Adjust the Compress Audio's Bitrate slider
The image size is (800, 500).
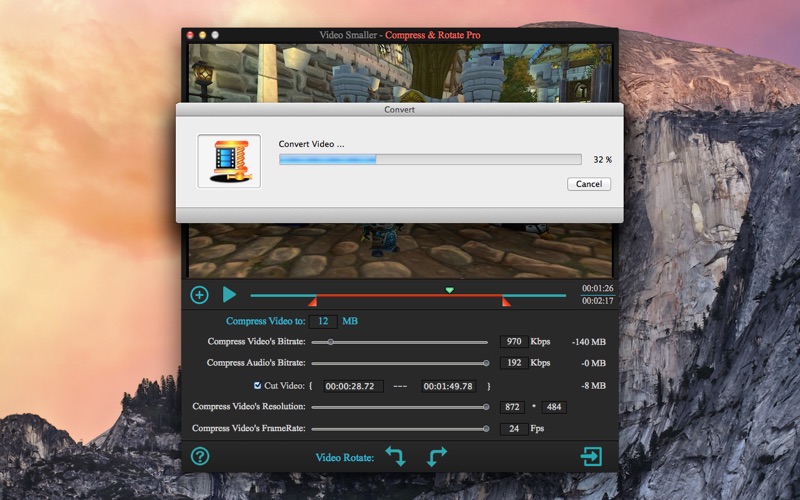[x=399, y=363]
